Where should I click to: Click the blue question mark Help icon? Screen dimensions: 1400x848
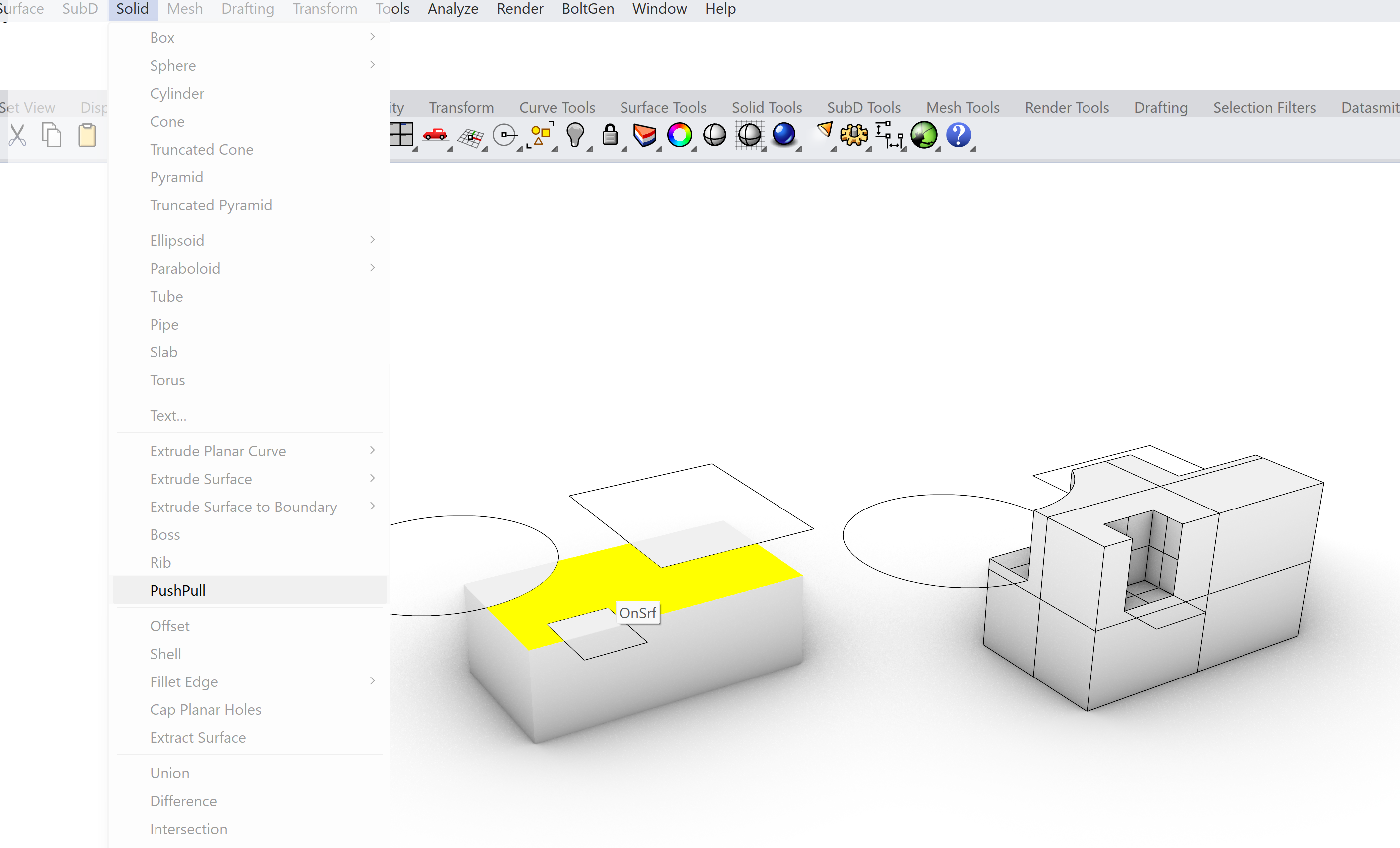pos(958,135)
